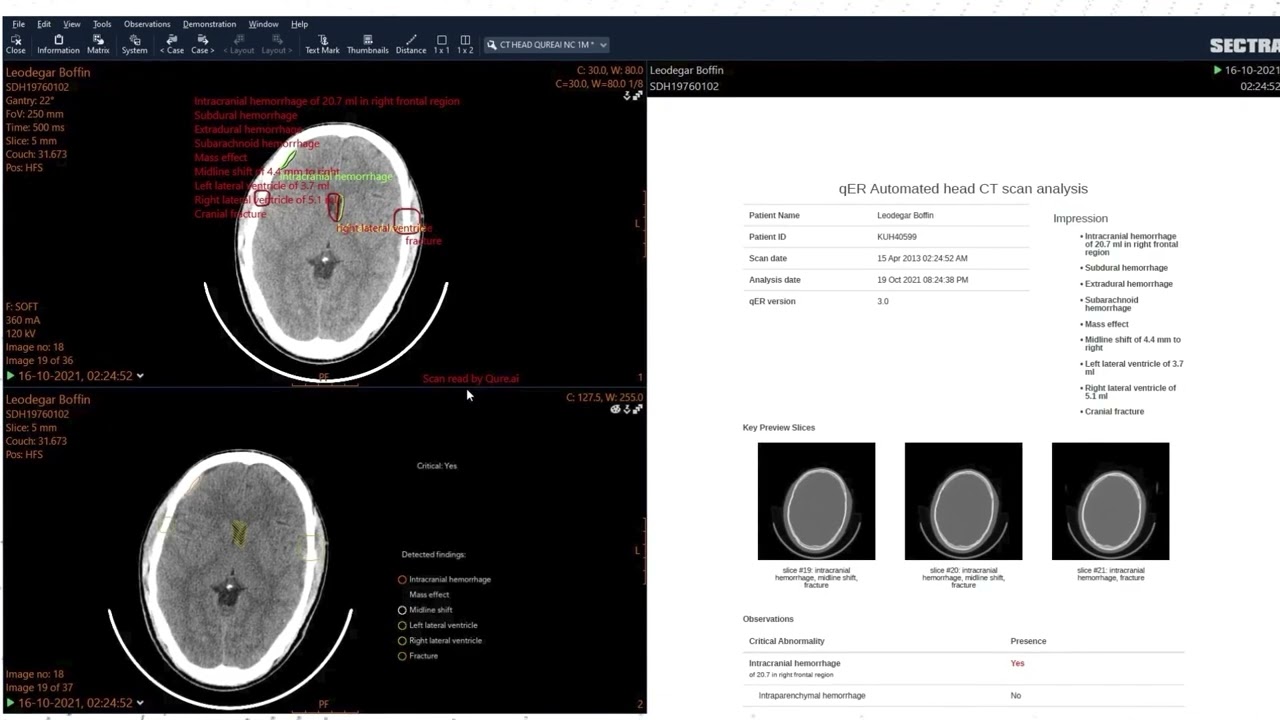Click the 'Midline shift' detected finding marker
The image size is (1280, 720).
point(402,610)
